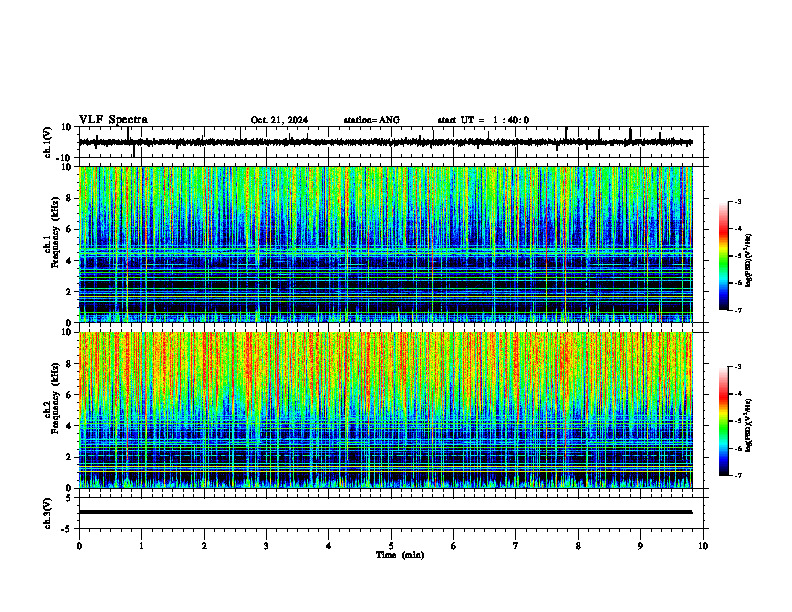This screenshot has height=612, width=792.
Task: Click the "ch.1(V)" waveform axis label
Action: 48,142
